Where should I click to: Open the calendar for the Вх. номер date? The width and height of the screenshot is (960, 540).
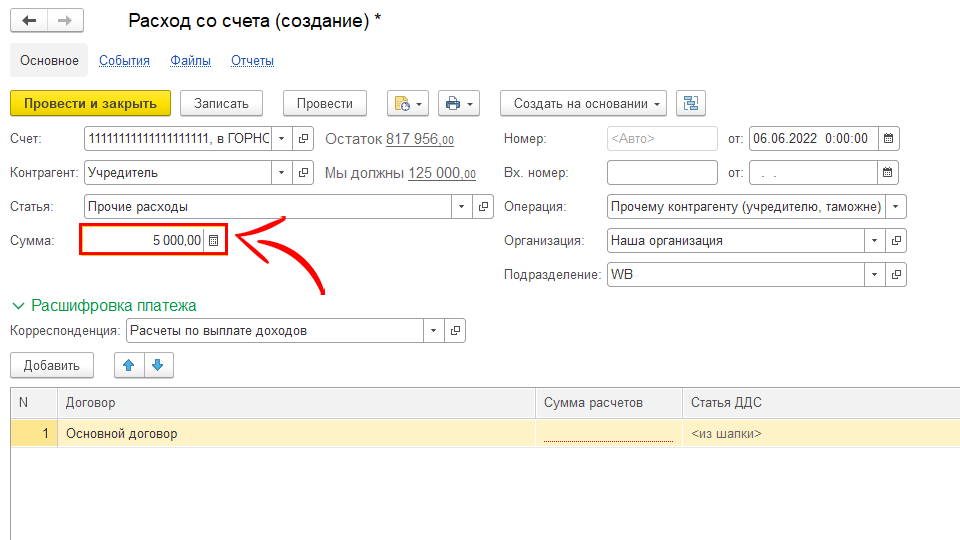pyautogui.click(x=888, y=172)
